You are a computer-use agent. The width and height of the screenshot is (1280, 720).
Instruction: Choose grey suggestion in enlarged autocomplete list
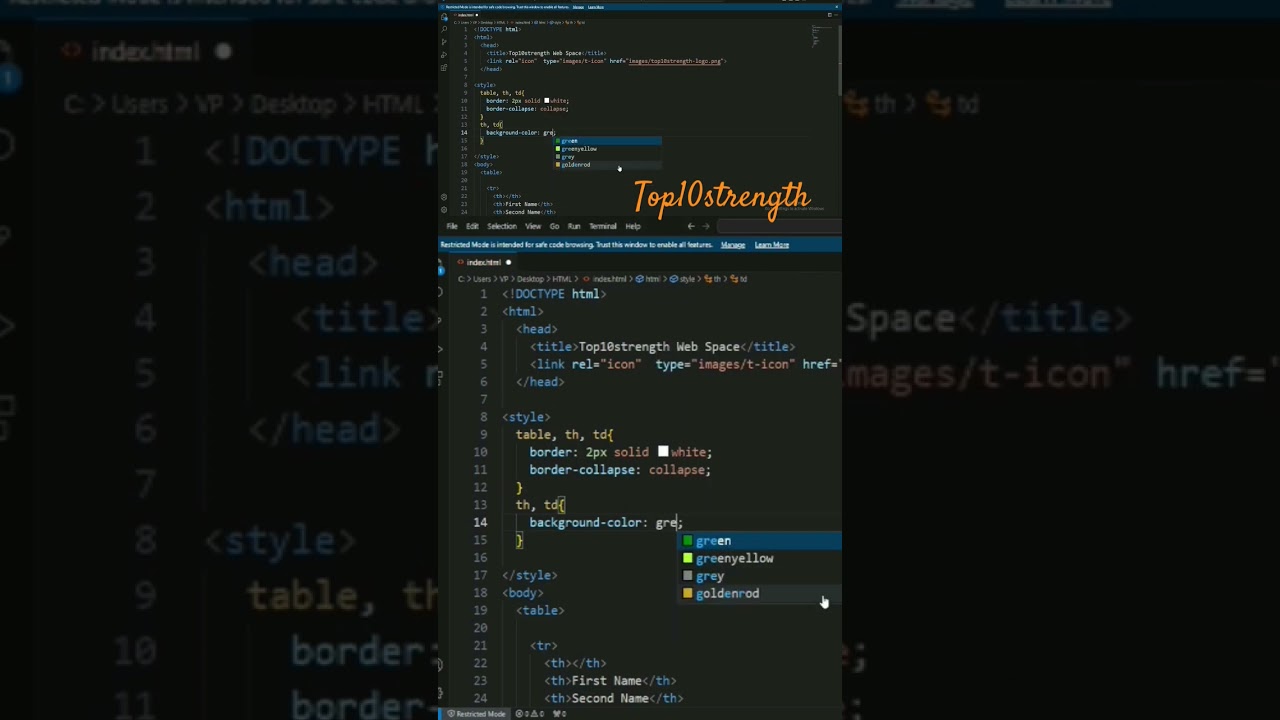(761, 576)
